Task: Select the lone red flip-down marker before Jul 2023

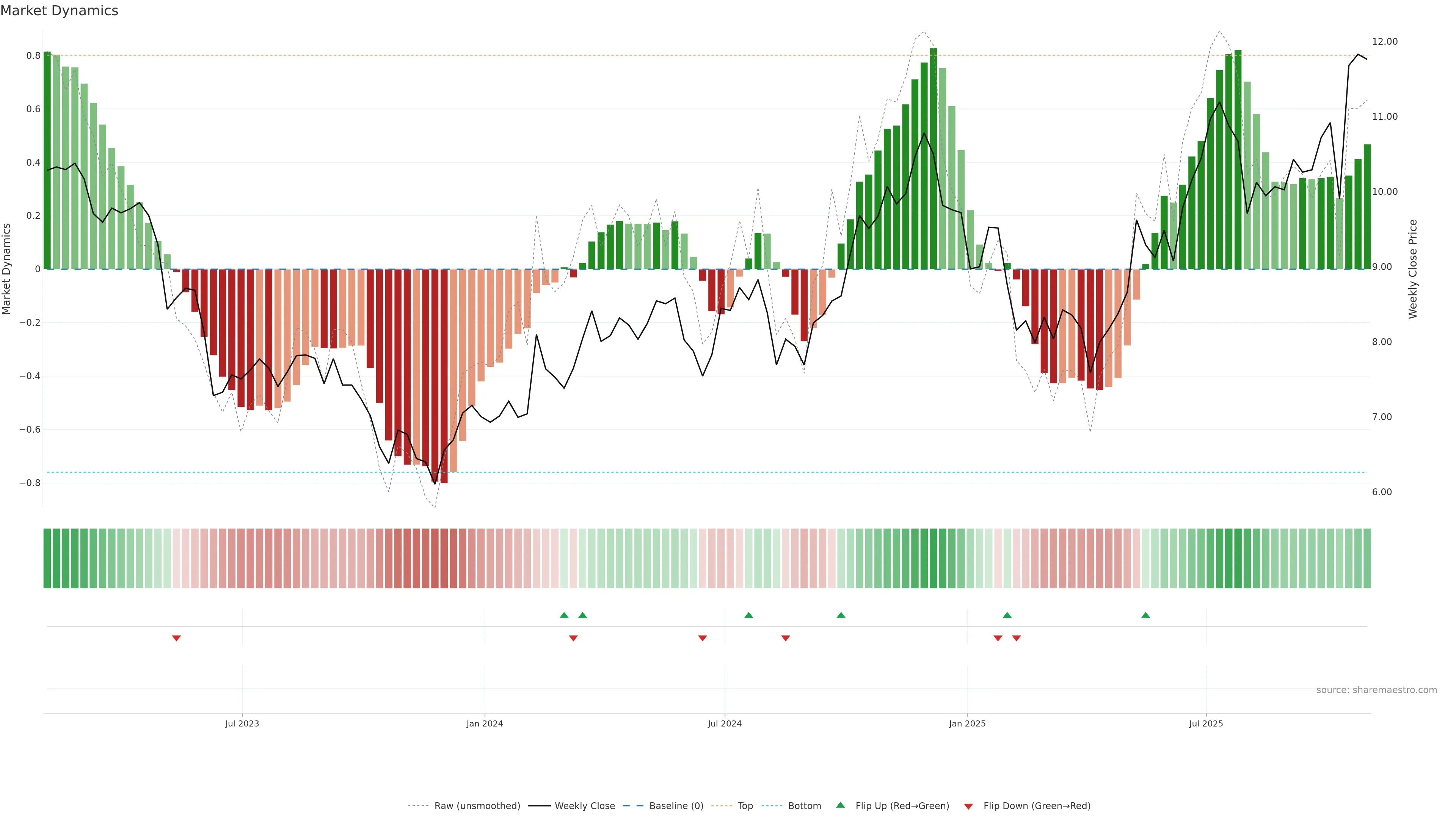Action: [x=176, y=638]
